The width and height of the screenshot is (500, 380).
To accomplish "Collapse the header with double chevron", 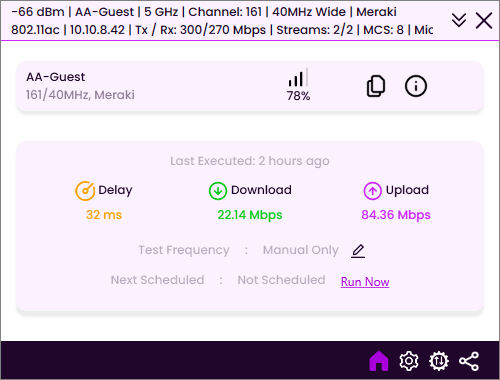I will [x=459, y=20].
